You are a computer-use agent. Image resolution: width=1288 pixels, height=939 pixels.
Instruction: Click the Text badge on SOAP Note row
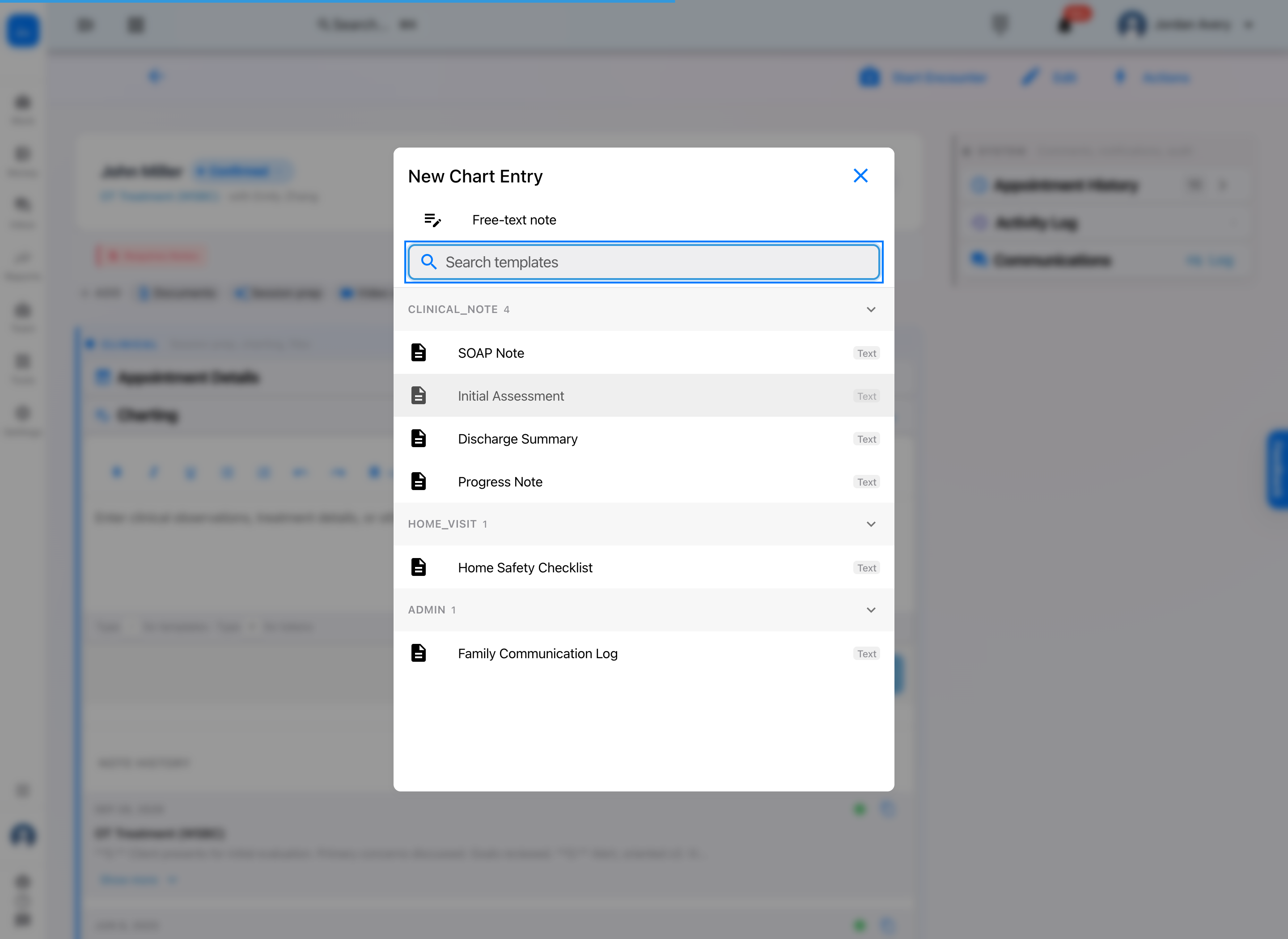tap(866, 354)
